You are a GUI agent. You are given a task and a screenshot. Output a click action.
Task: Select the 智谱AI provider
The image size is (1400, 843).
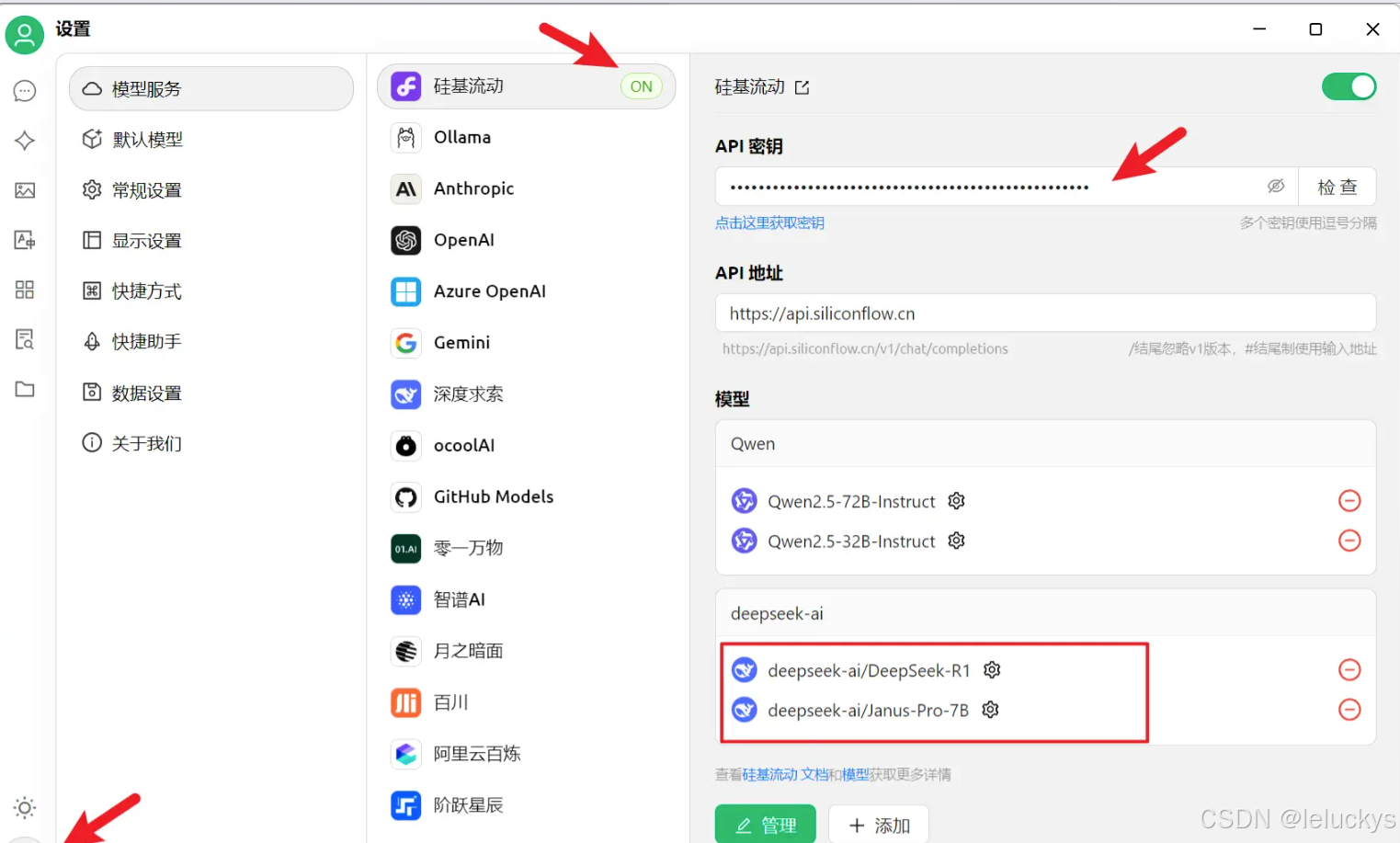tap(526, 600)
